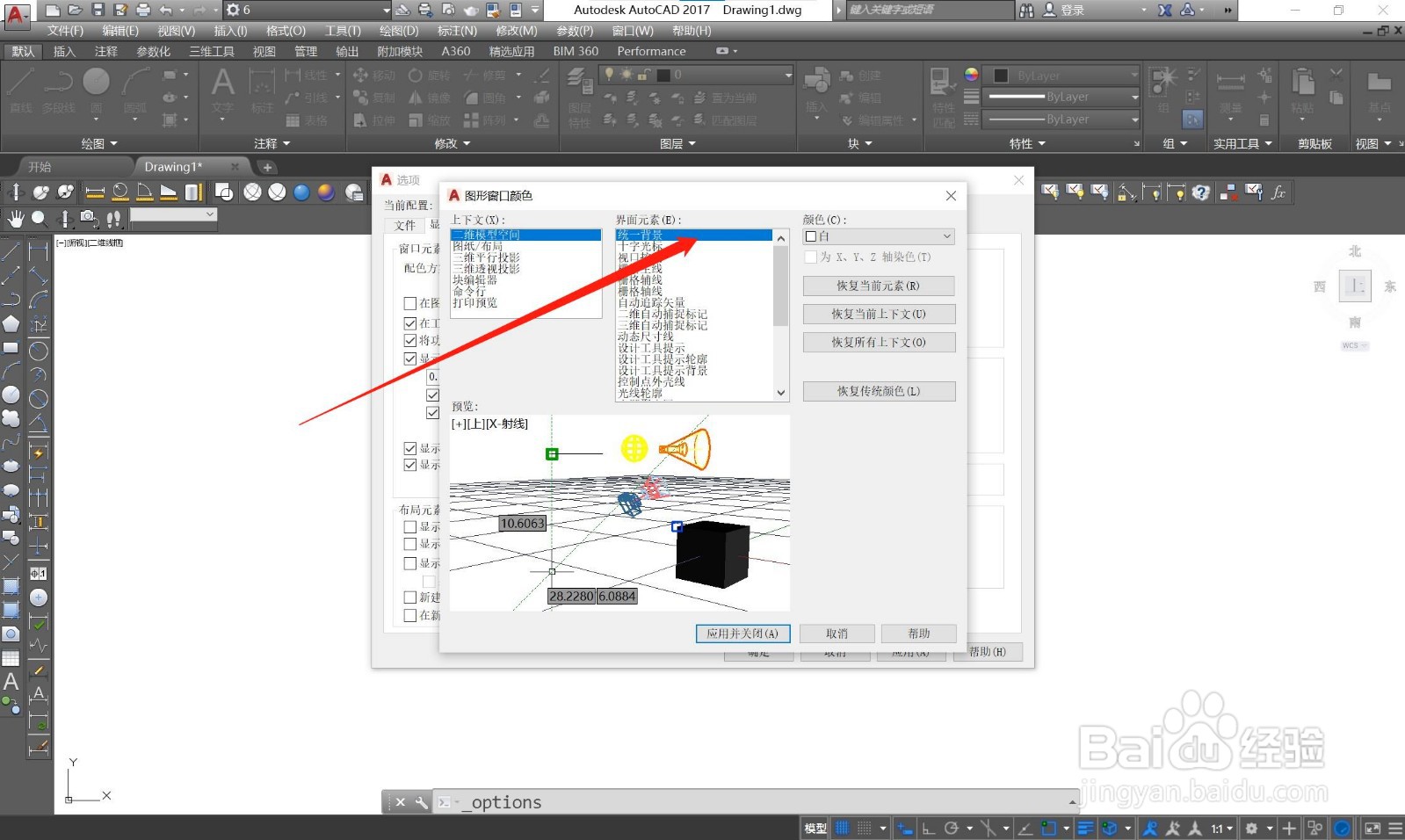The width and height of the screenshot is (1405, 840).
Task: Select 图纸/布局 in the context list
Action: 478,247
